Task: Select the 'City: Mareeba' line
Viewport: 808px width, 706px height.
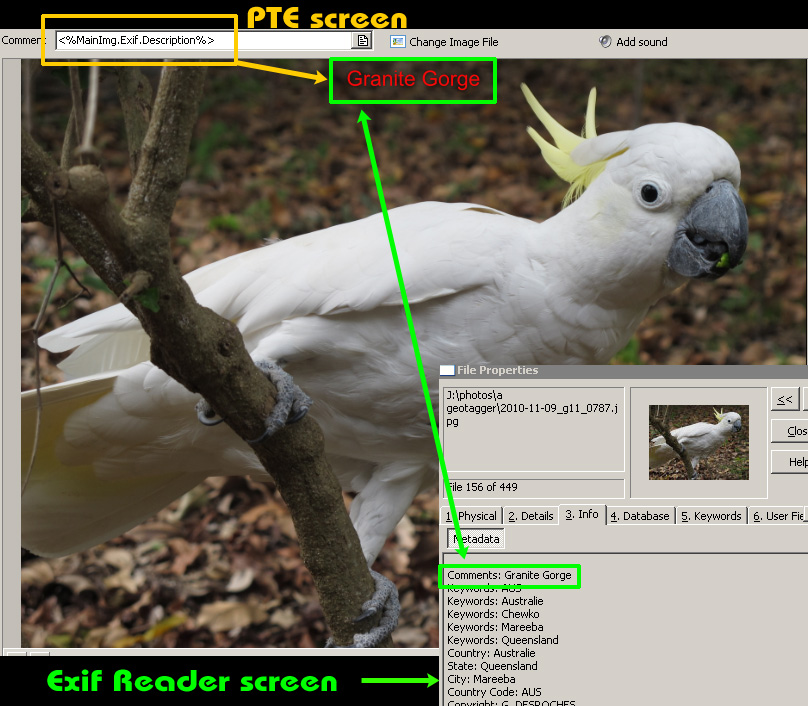Action: tap(481, 679)
